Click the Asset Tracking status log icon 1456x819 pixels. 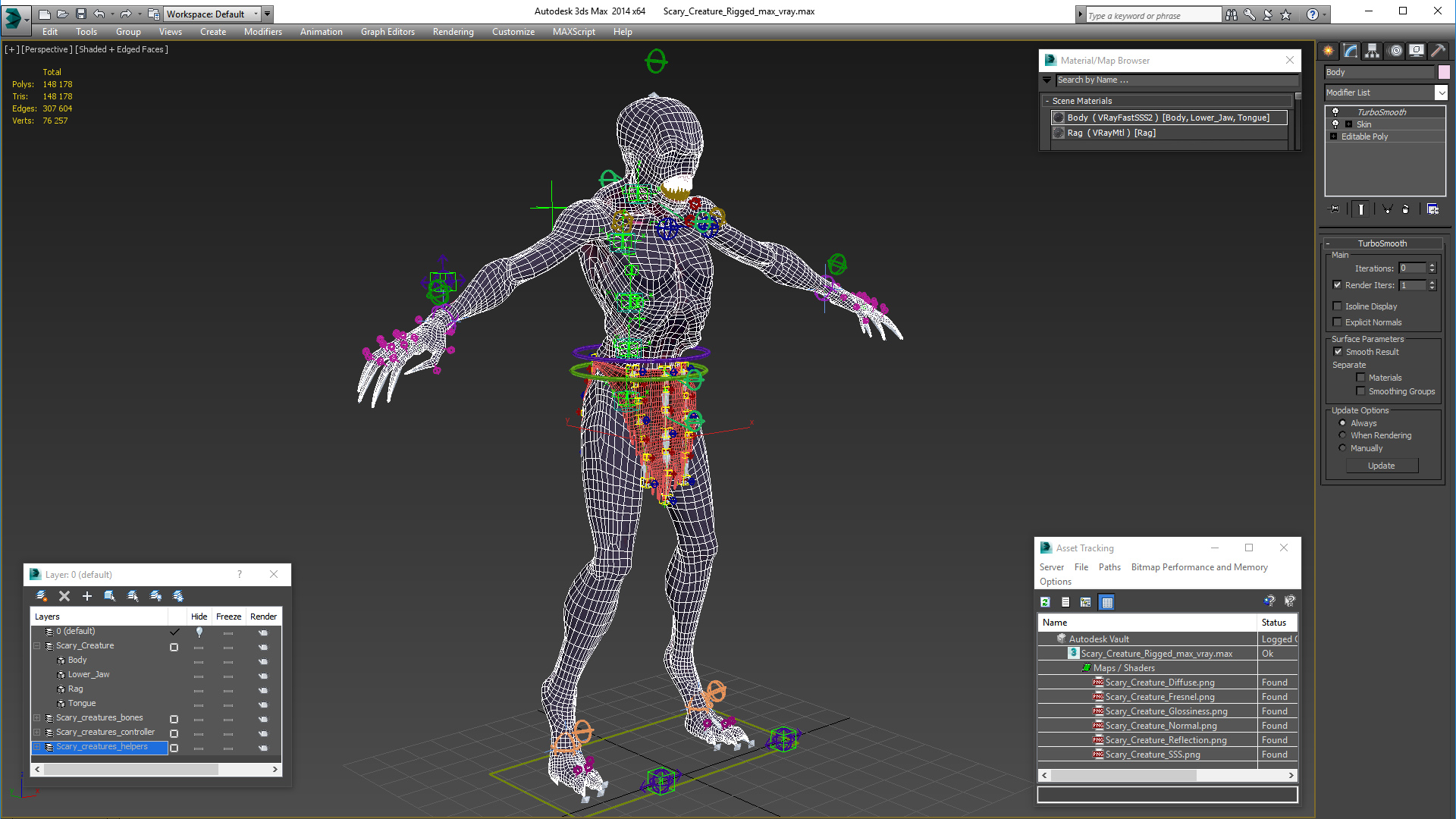(x=1065, y=602)
